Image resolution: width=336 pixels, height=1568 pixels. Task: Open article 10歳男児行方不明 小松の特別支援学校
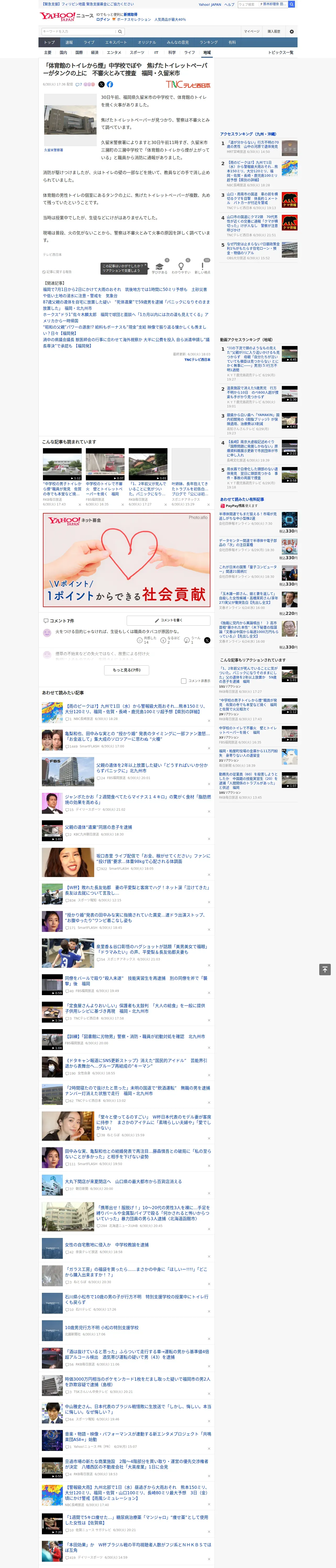click(x=102, y=1328)
